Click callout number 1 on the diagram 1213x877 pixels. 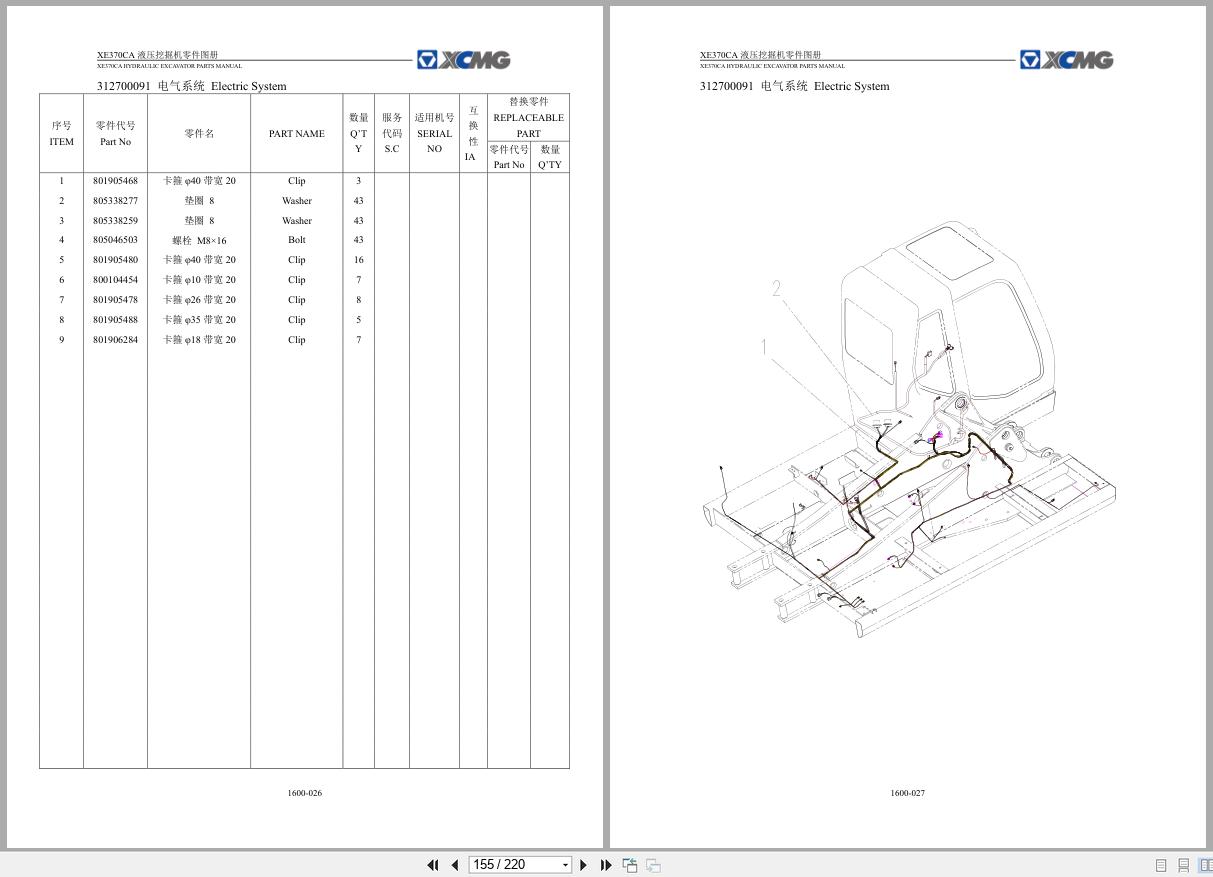(x=764, y=347)
